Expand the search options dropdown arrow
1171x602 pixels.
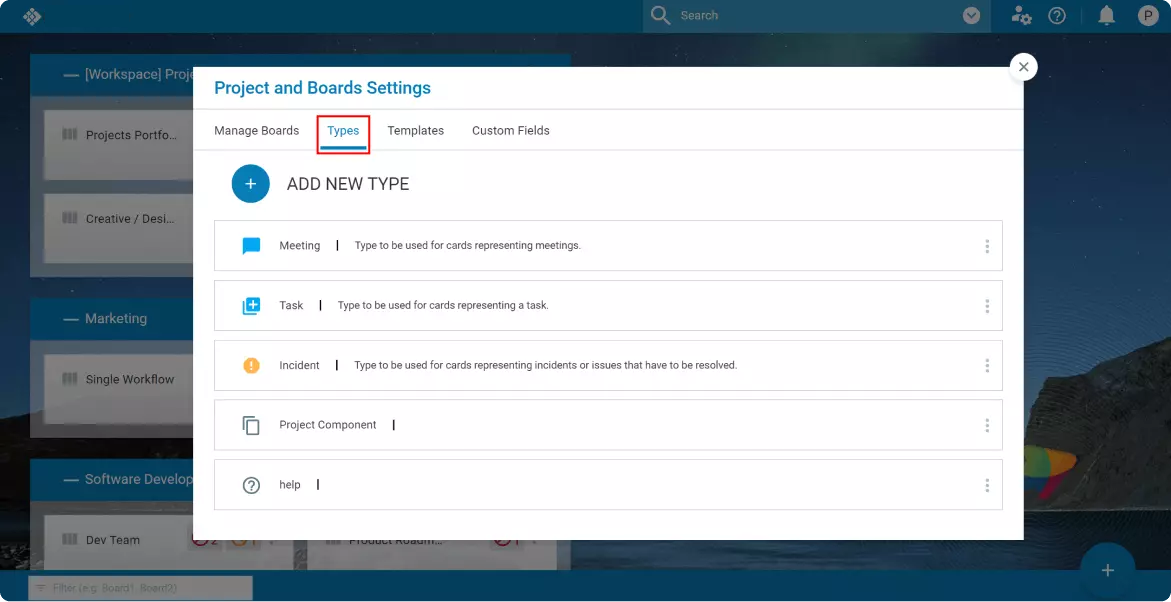970,16
